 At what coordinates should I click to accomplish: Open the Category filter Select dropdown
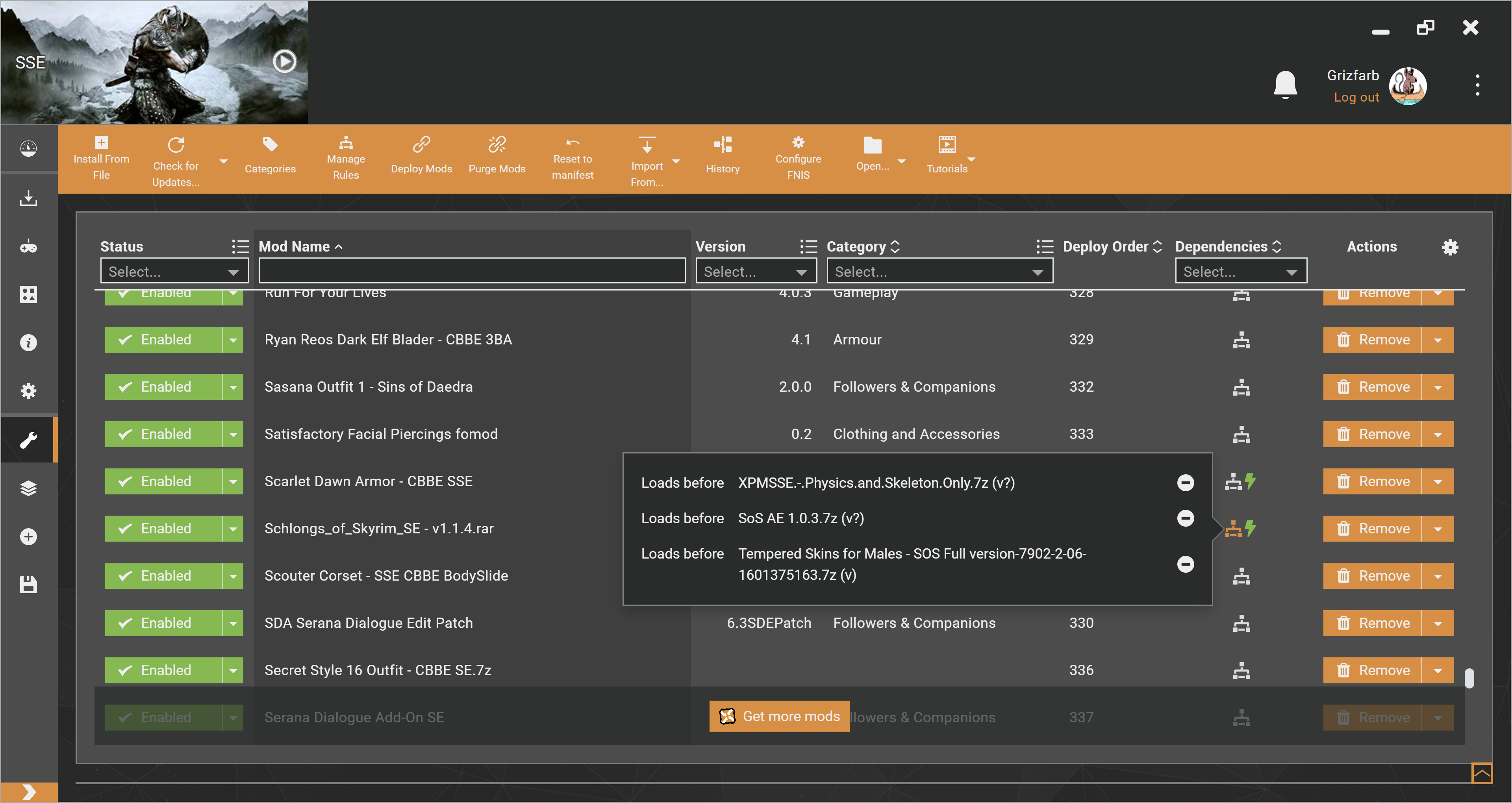[x=939, y=272]
